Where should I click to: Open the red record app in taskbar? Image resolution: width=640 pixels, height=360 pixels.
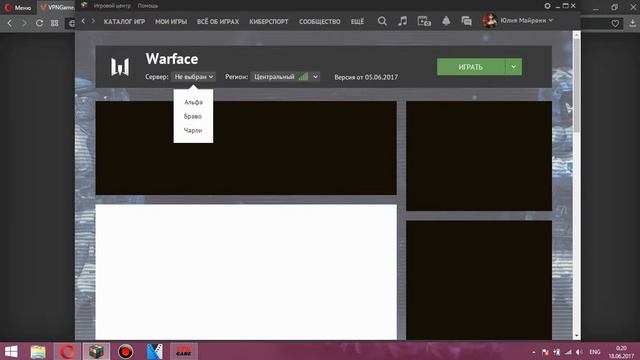coord(125,351)
